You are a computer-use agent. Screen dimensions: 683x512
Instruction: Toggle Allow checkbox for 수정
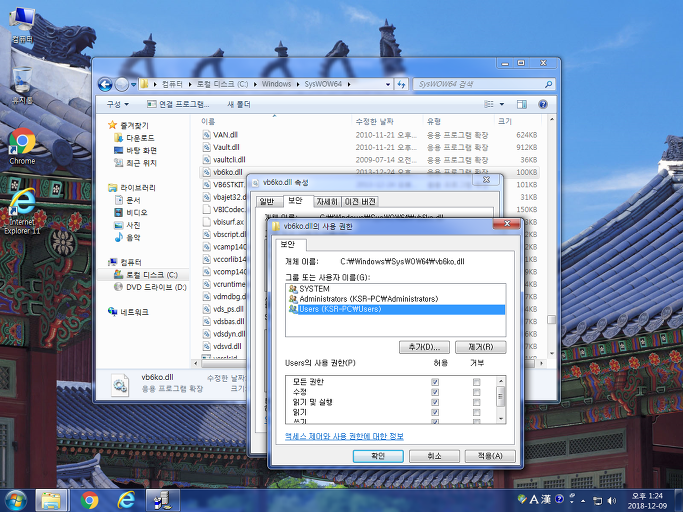pos(435,392)
